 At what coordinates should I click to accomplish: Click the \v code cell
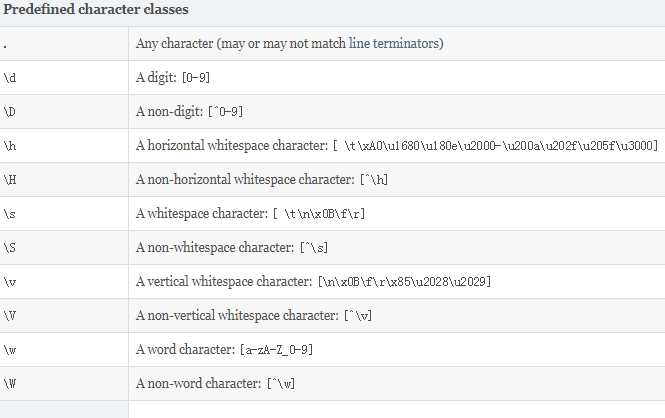10,282
